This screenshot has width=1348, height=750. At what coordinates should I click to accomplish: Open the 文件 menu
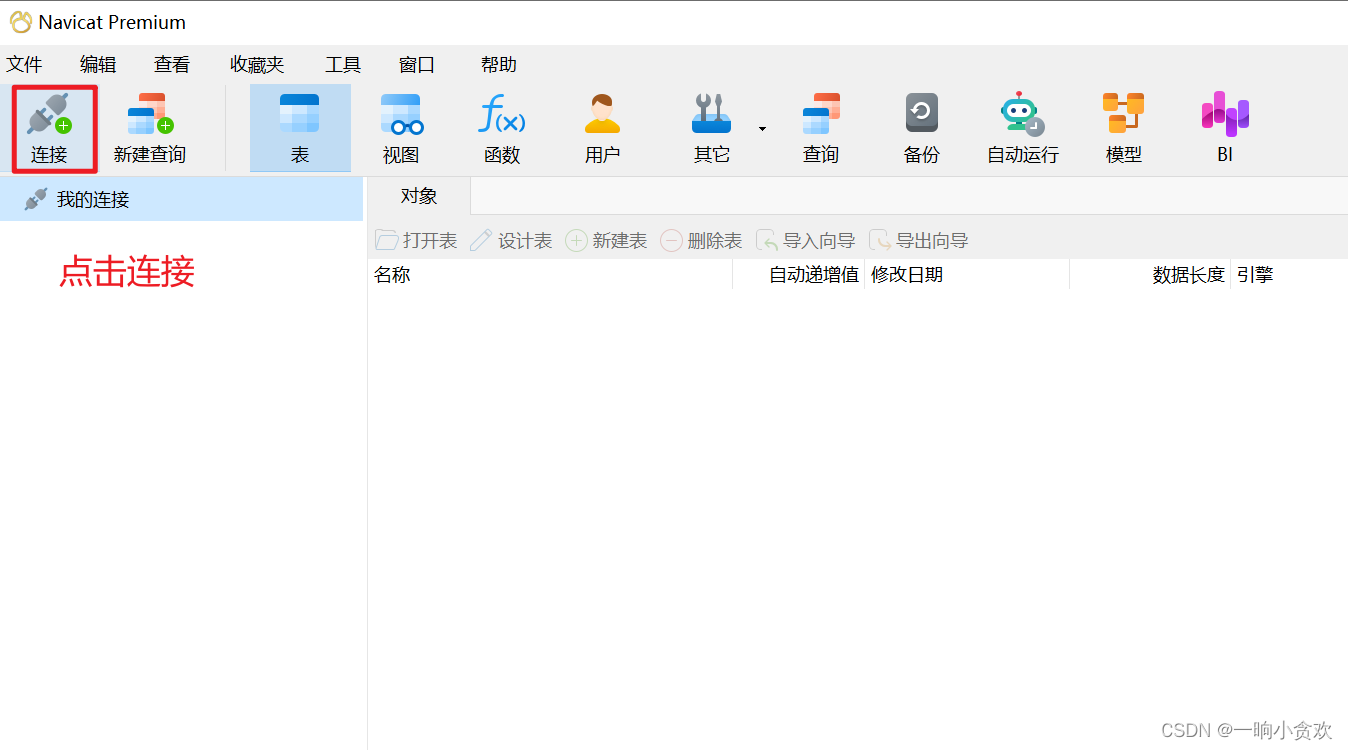click(x=24, y=65)
